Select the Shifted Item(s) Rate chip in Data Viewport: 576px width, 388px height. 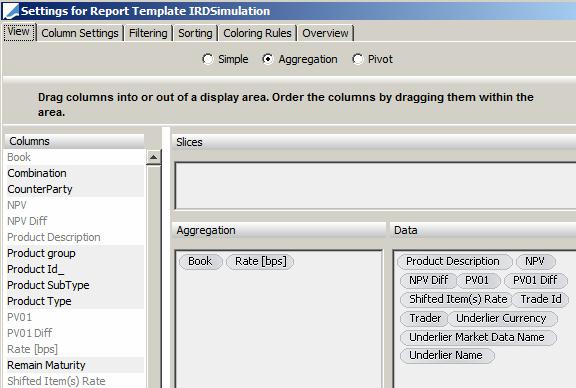pos(456,299)
